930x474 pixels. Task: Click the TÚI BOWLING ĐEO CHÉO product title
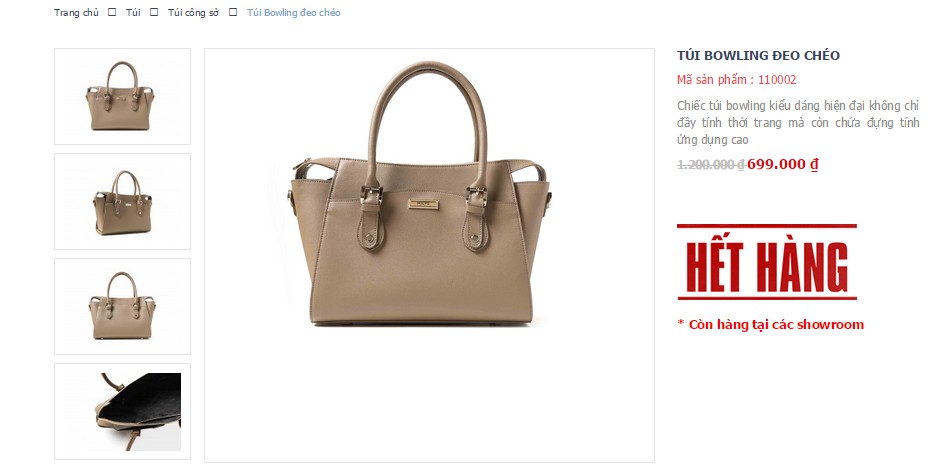758,55
